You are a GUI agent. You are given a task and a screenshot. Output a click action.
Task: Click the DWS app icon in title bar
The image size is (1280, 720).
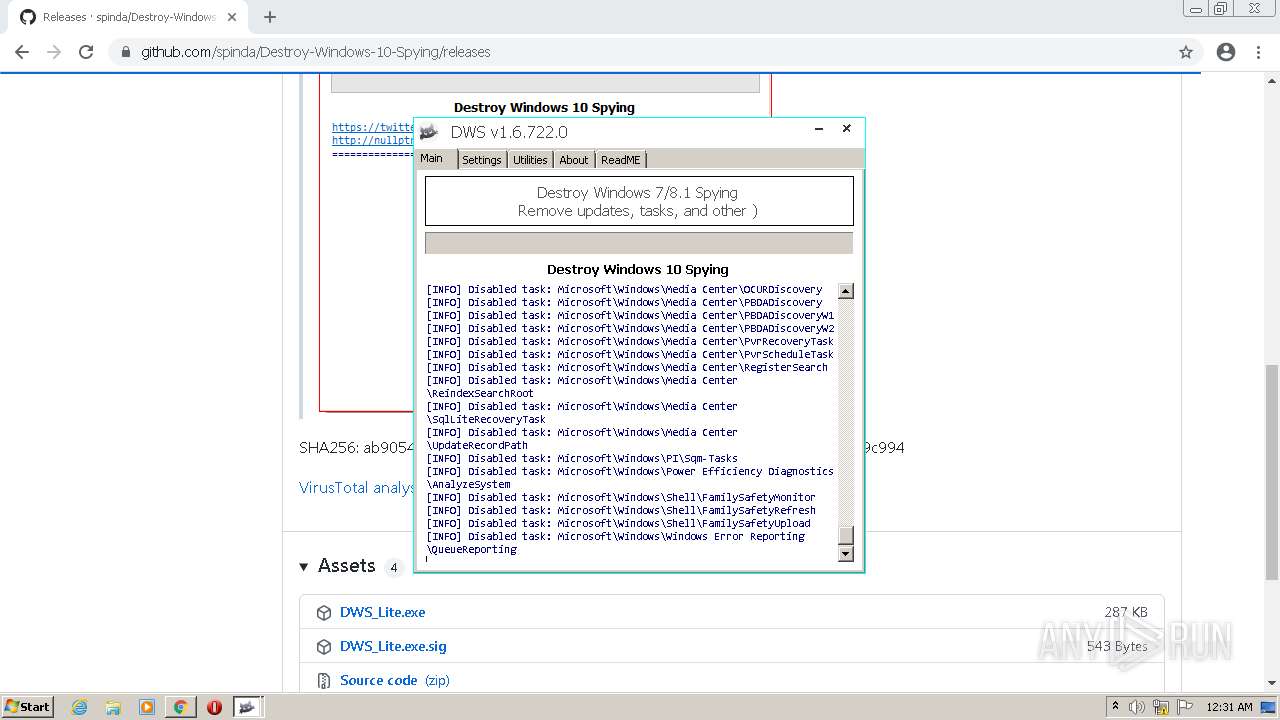coord(429,132)
